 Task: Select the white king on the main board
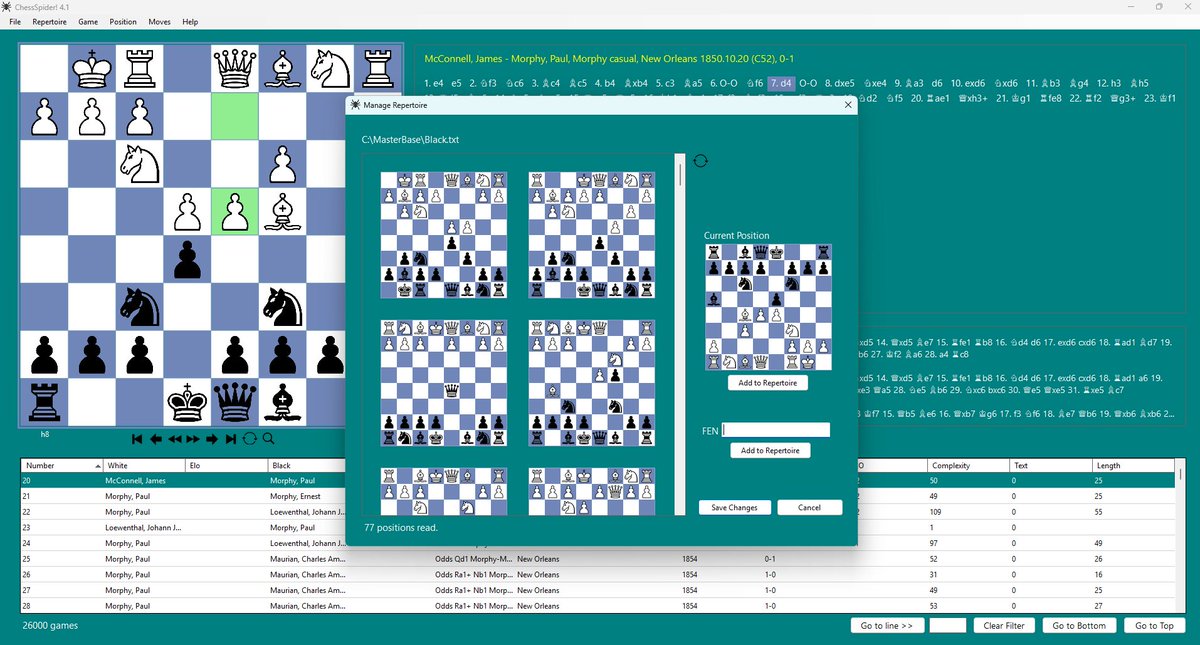click(92, 68)
